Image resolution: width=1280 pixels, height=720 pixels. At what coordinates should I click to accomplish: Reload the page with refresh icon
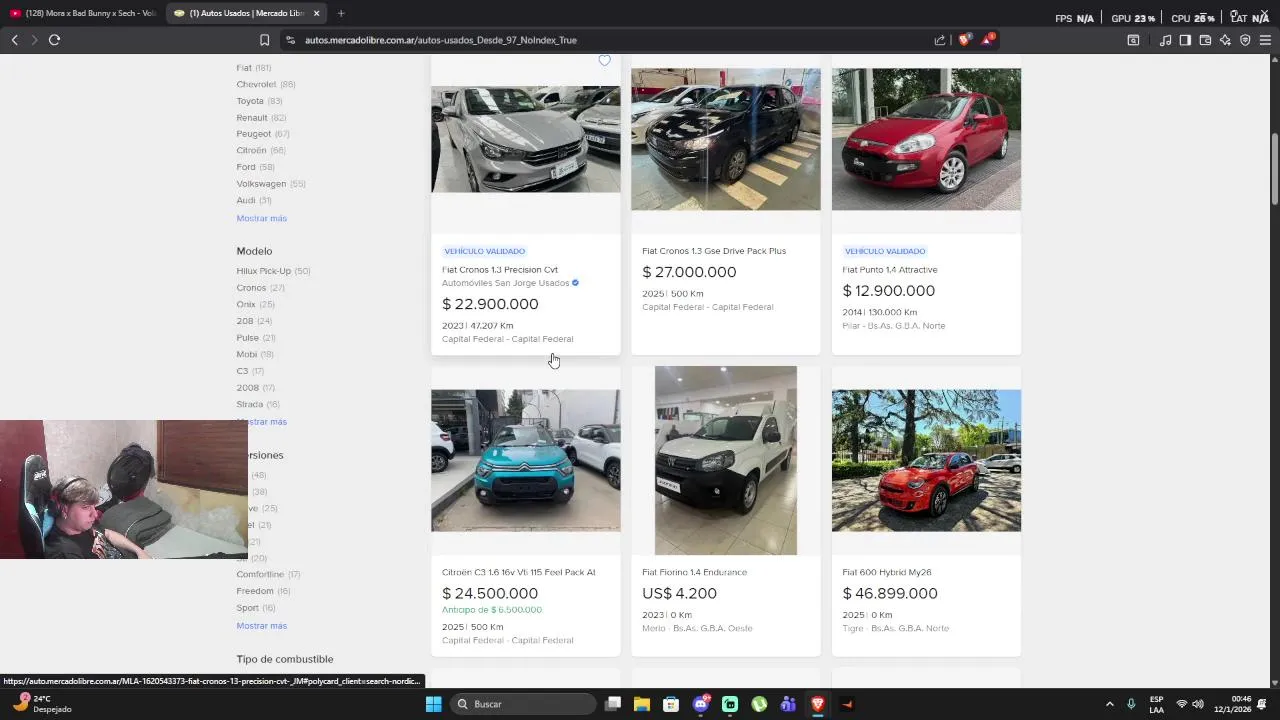54,40
